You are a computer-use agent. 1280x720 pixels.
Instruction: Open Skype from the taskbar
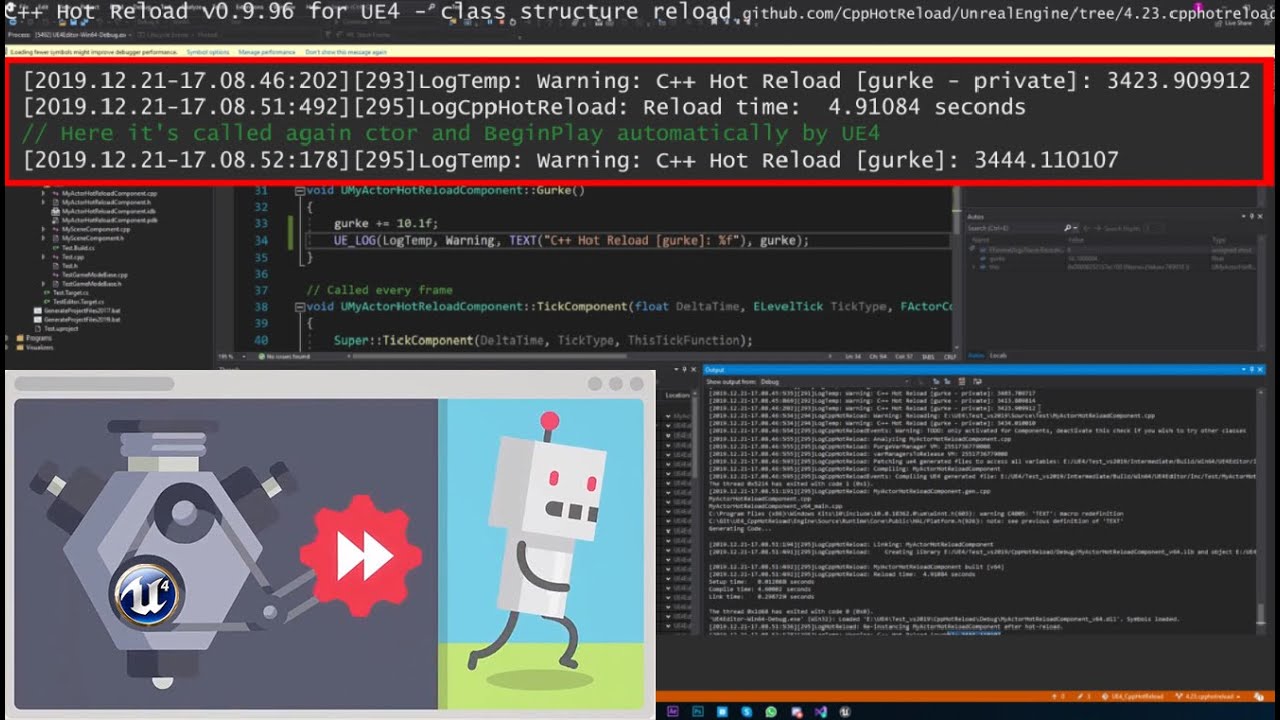[747, 711]
